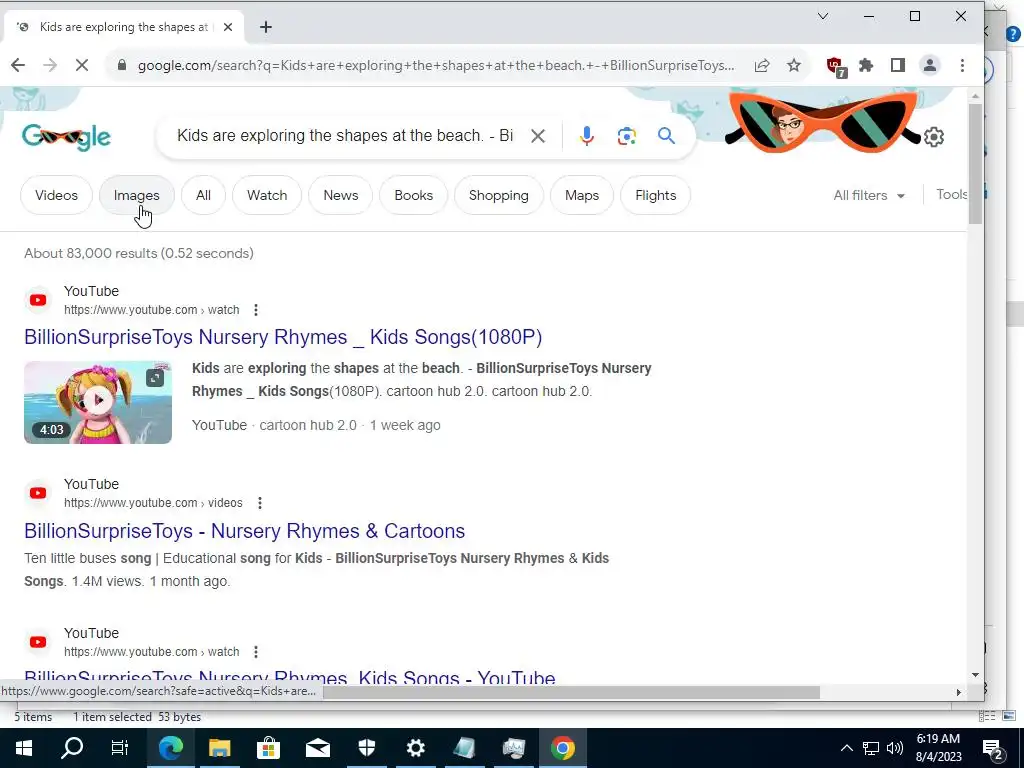This screenshot has height=768, width=1024.
Task: Open the Chrome three-dot menu
Action: click(962, 65)
